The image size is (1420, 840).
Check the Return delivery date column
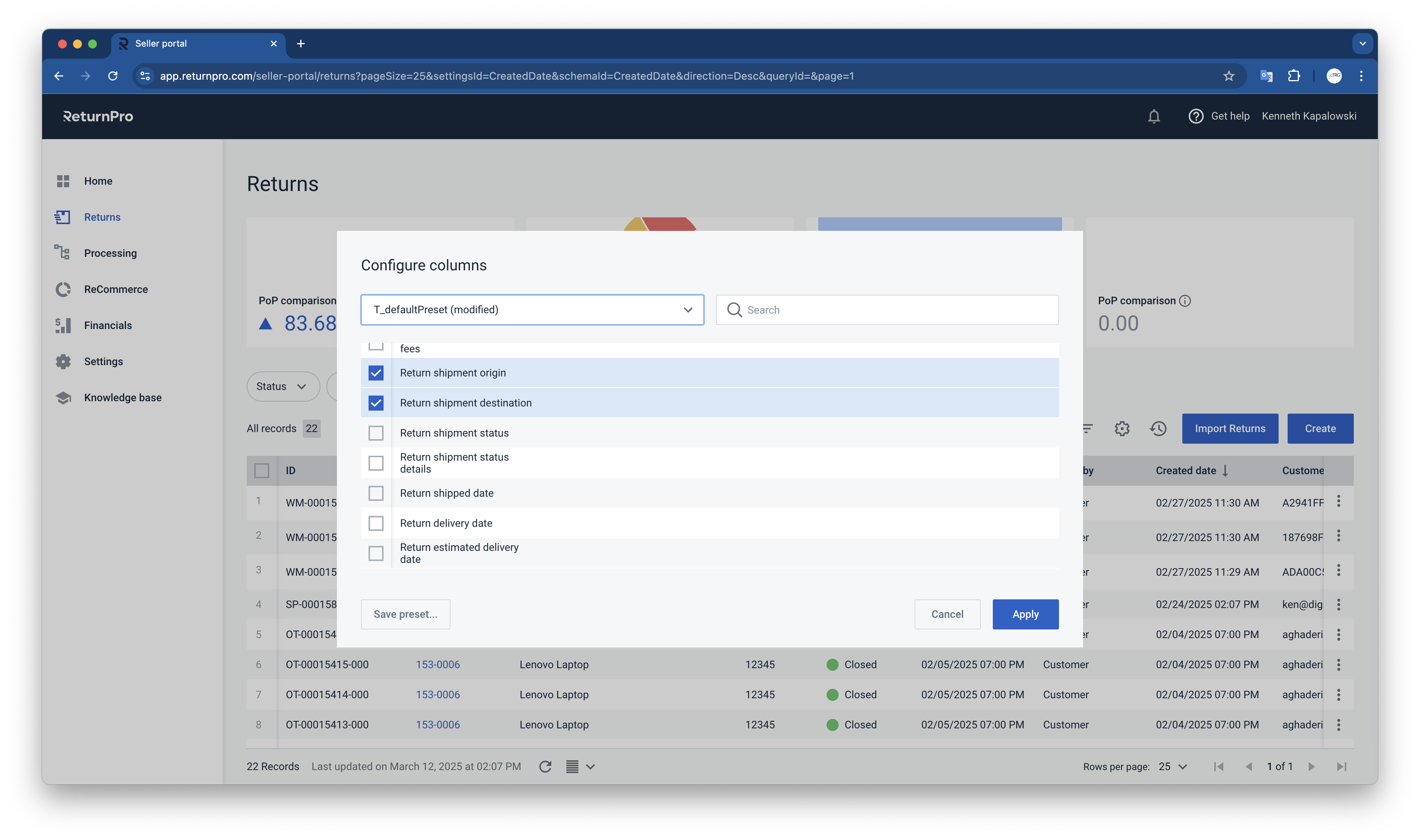coord(376,523)
